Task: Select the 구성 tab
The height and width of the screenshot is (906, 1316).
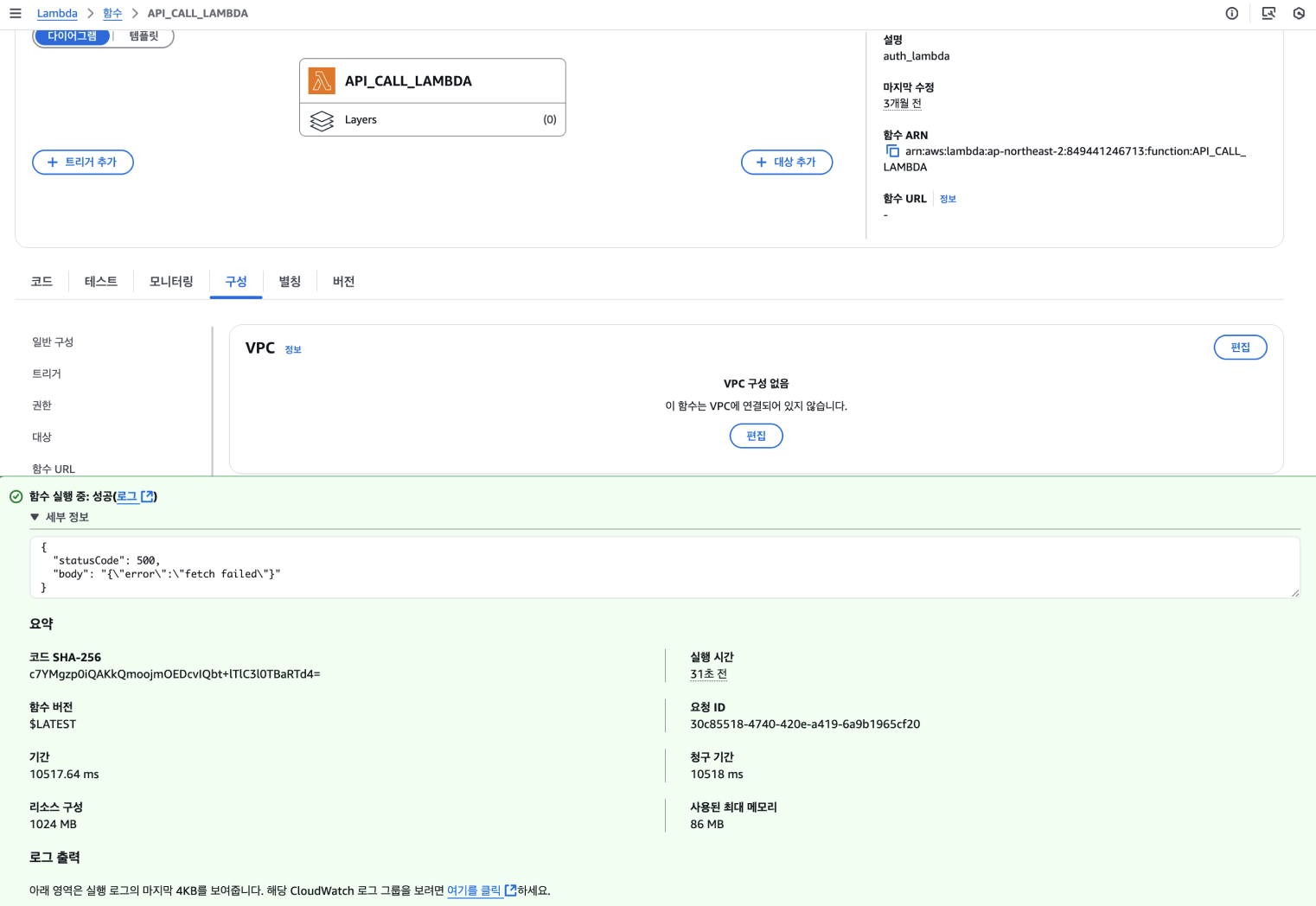Action: pyautogui.click(x=236, y=282)
